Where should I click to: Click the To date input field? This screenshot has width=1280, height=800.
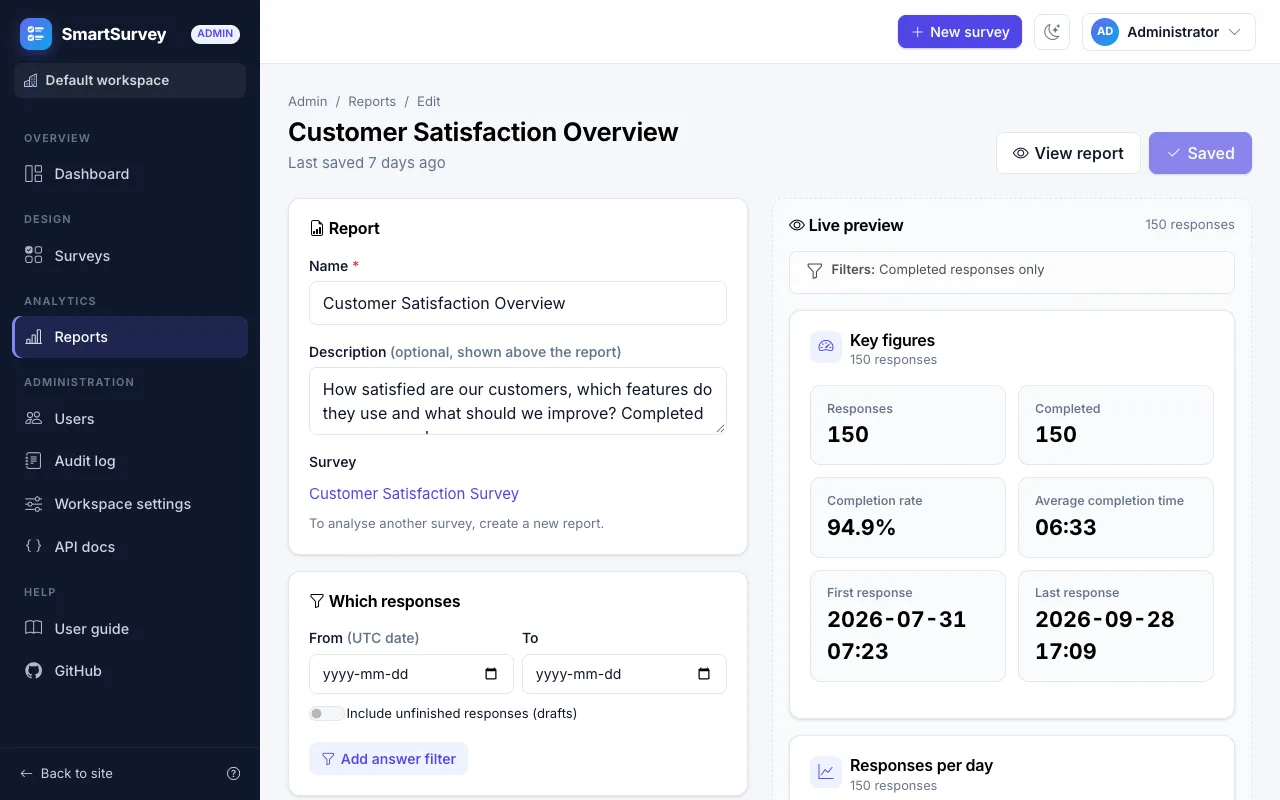[x=624, y=674]
